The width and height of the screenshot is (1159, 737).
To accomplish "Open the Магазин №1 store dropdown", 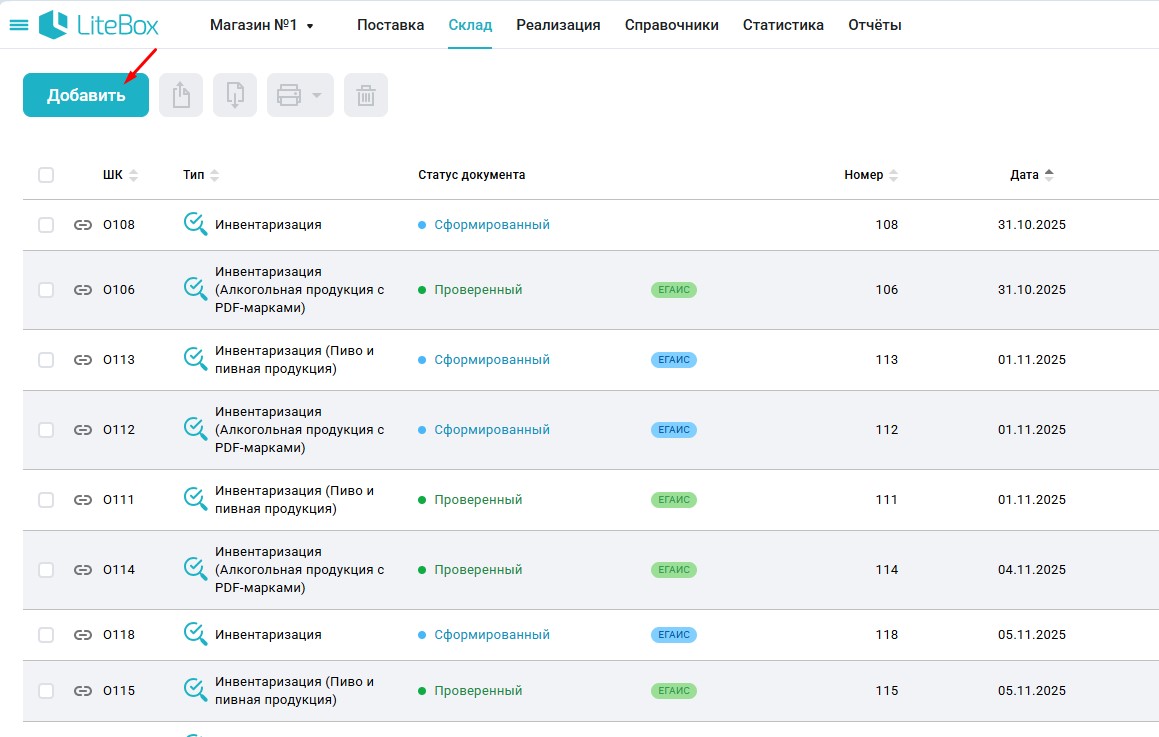I will 261,25.
